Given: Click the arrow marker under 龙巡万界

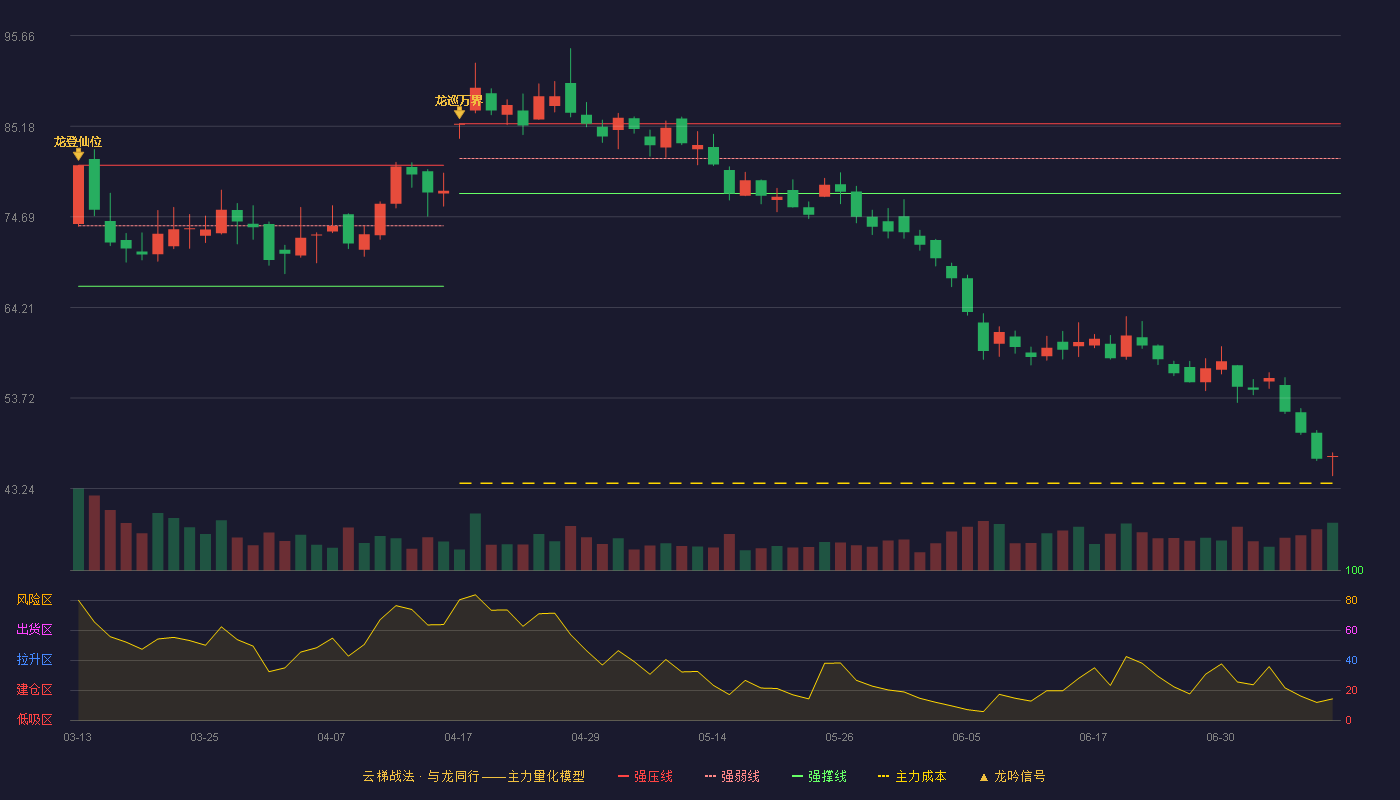Looking at the screenshot, I should pos(459,113).
